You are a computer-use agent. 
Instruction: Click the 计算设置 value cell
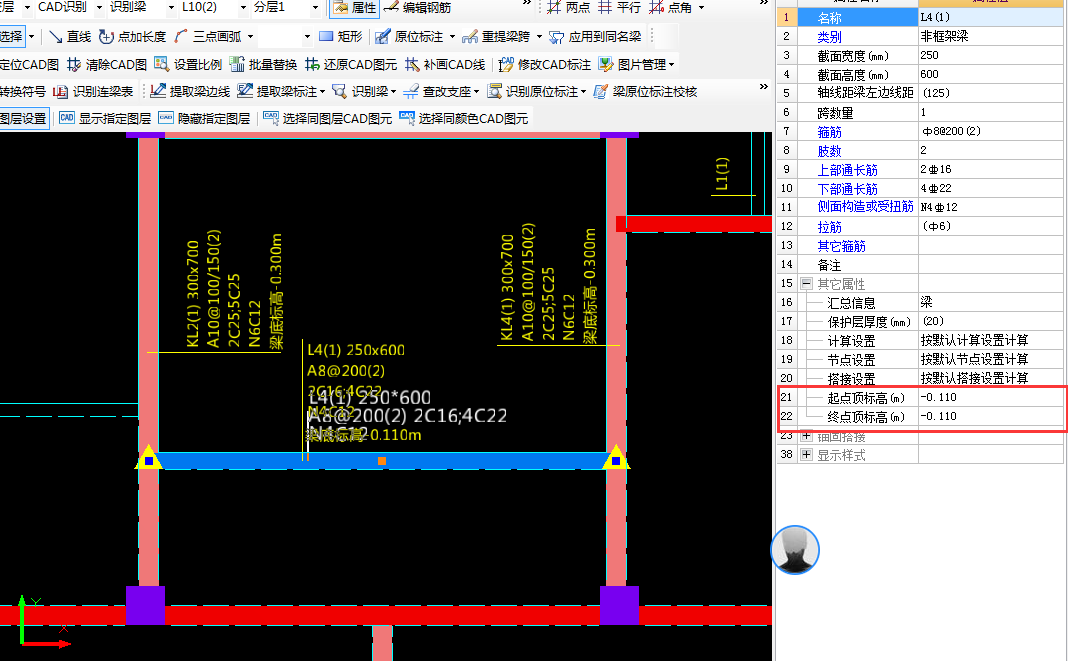click(x=990, y=340)
